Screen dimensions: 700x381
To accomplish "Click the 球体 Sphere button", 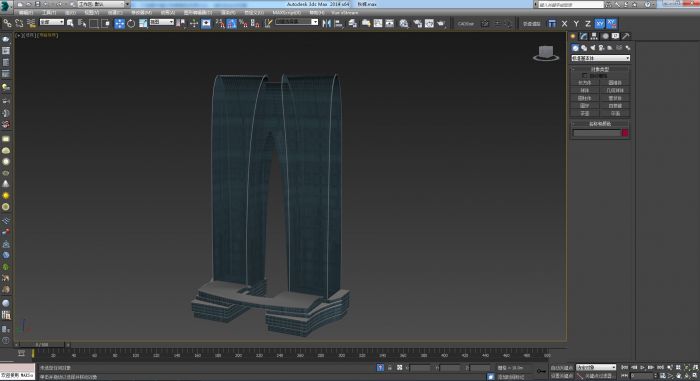I will click(x=585, y=90).
